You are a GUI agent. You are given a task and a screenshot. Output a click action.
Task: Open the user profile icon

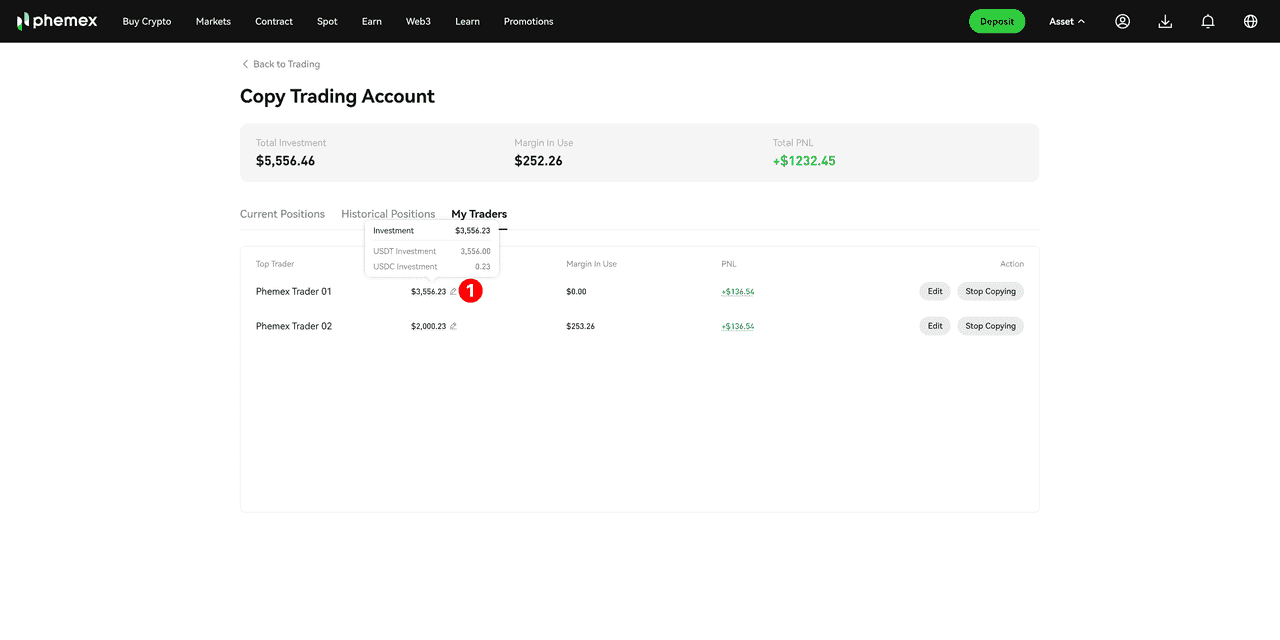point(1122,21)
